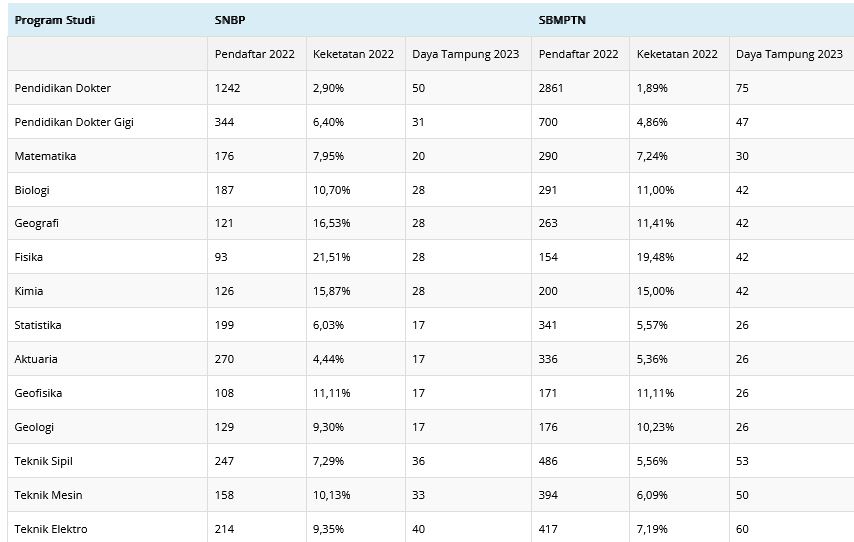The image size is (854, 542).
Task: Select the Pendidikan Dokter Gigi cell
Action: tap(107, 122)
